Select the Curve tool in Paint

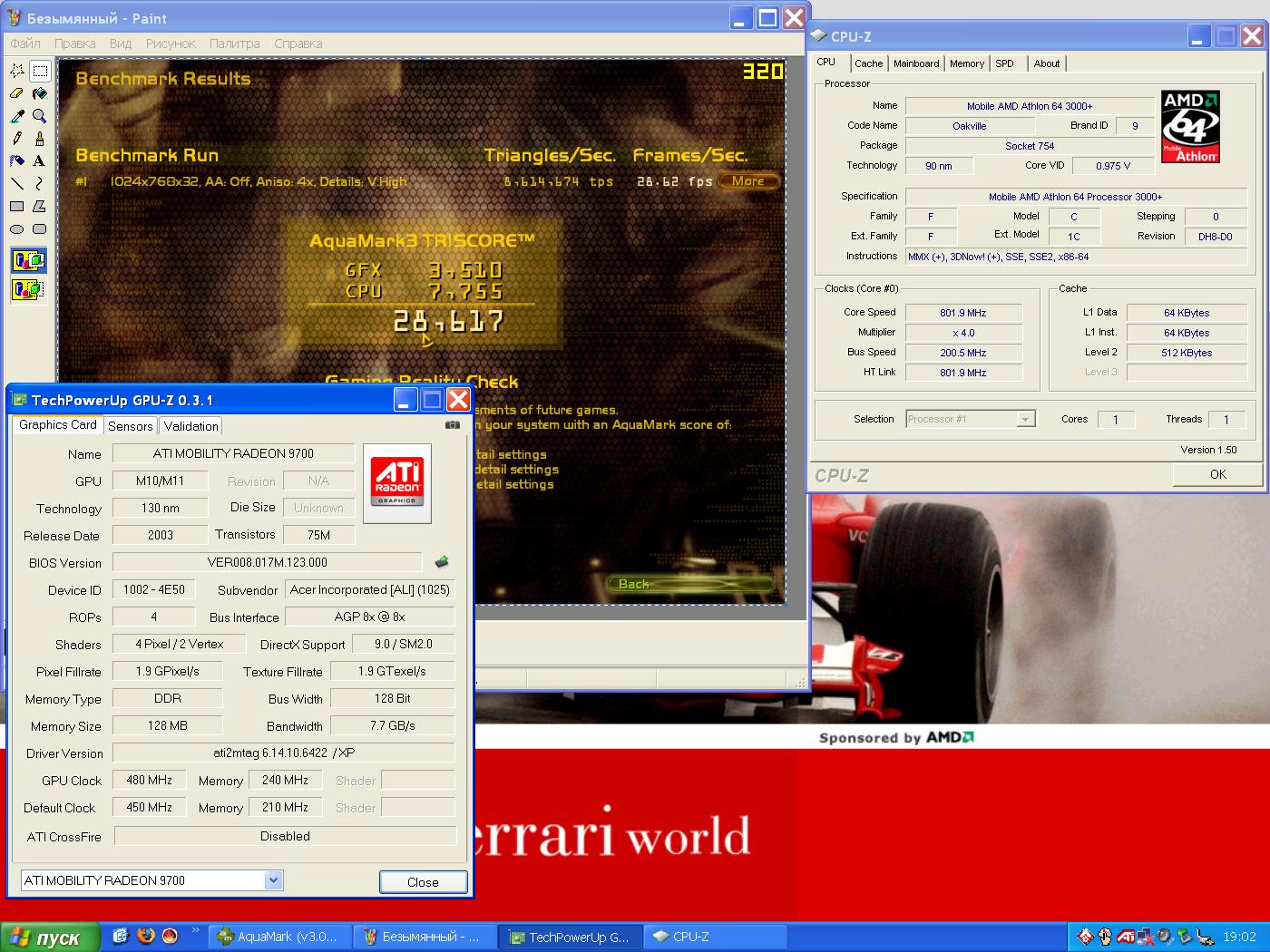pos(40,183)
